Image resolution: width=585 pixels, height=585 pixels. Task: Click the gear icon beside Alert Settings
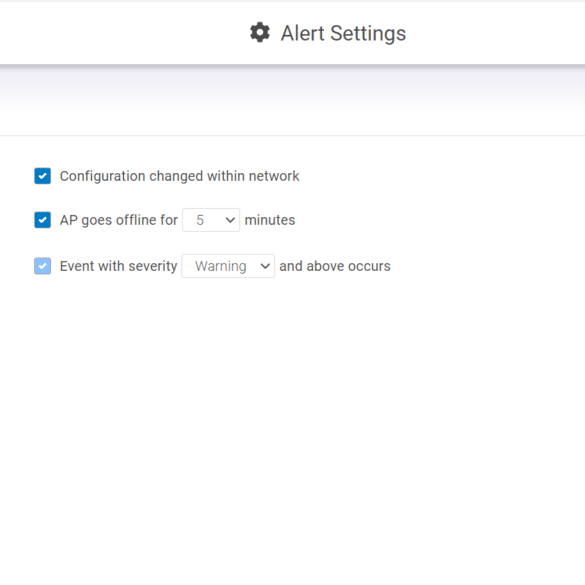[x=260, y=32]
